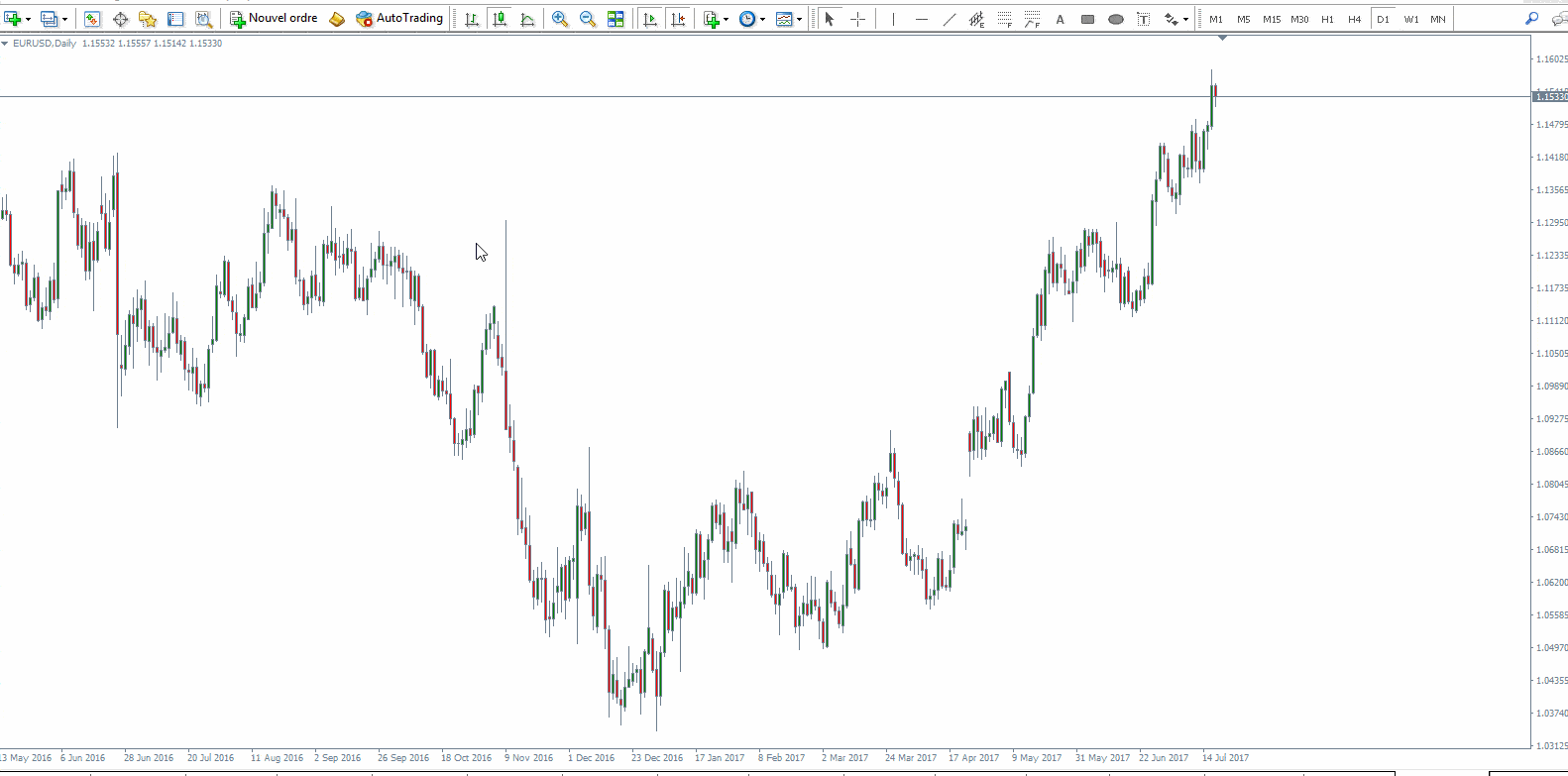Zoom in on the chart

pyautogui.click(x=560, y=19)
